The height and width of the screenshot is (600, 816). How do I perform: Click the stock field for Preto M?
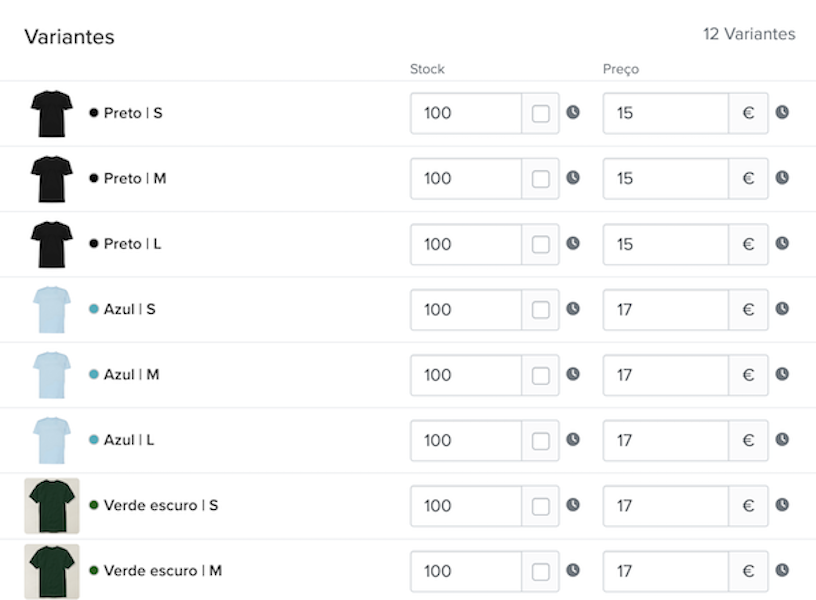[x=466, y=178]
